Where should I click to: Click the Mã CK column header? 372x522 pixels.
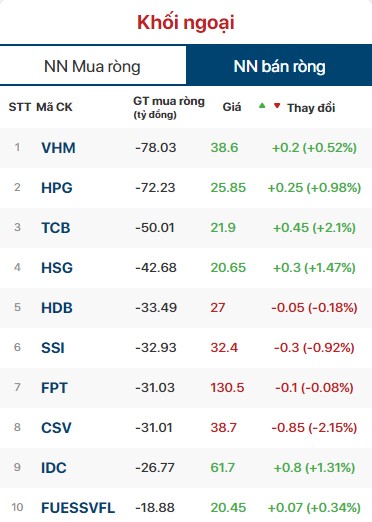pyautogui.click(x=54, y=107)
